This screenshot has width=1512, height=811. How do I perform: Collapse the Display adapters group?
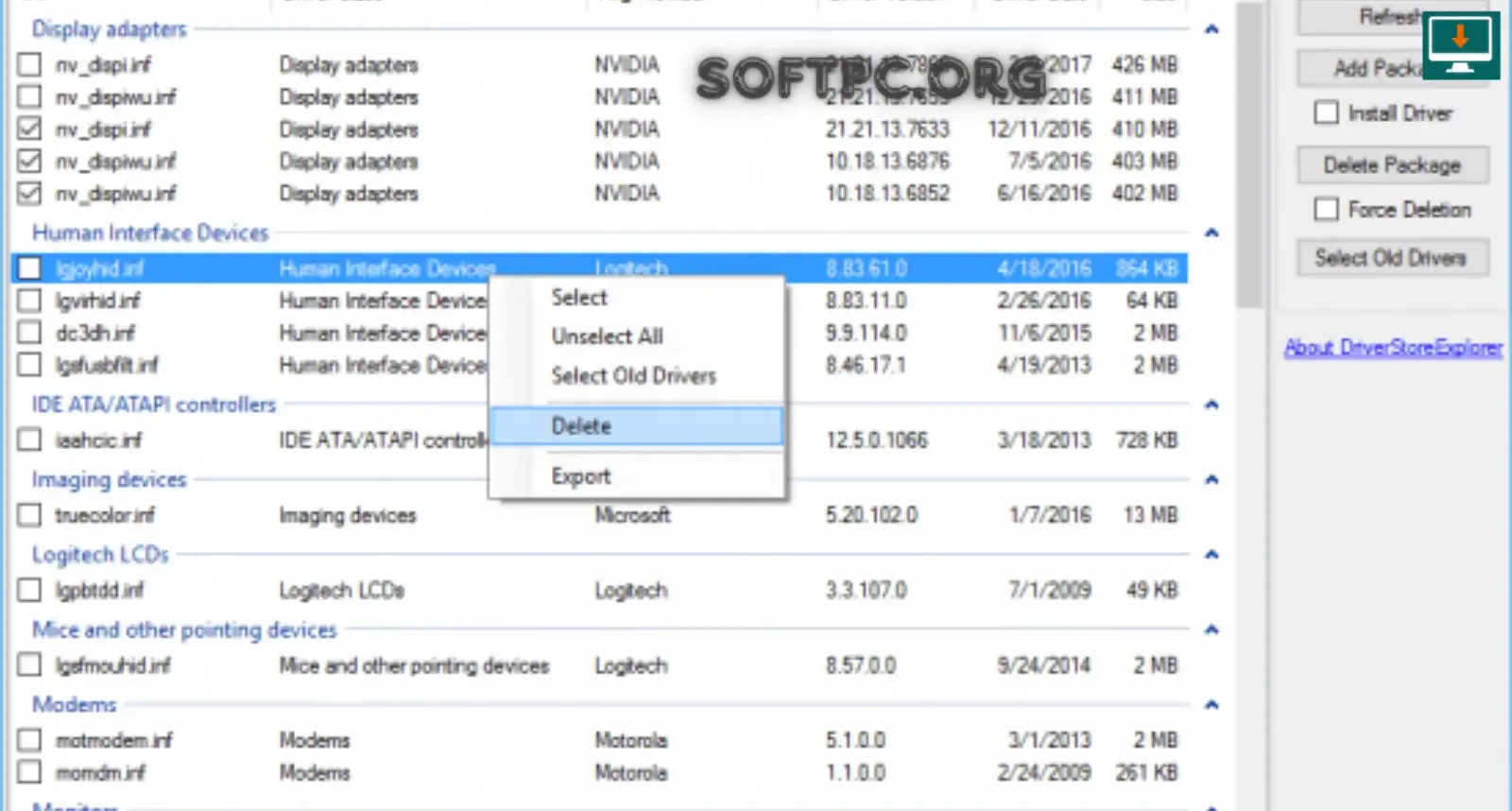pos(1211,29)
